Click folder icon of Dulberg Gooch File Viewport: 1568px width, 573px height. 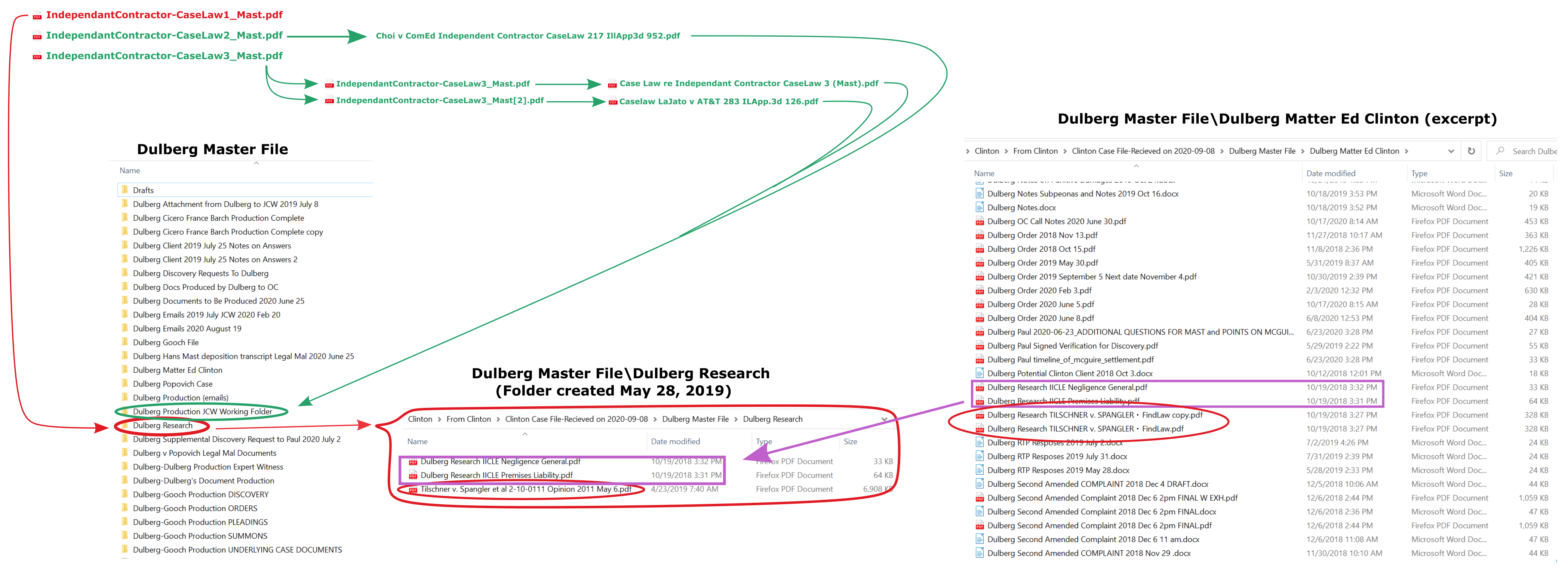125,342
